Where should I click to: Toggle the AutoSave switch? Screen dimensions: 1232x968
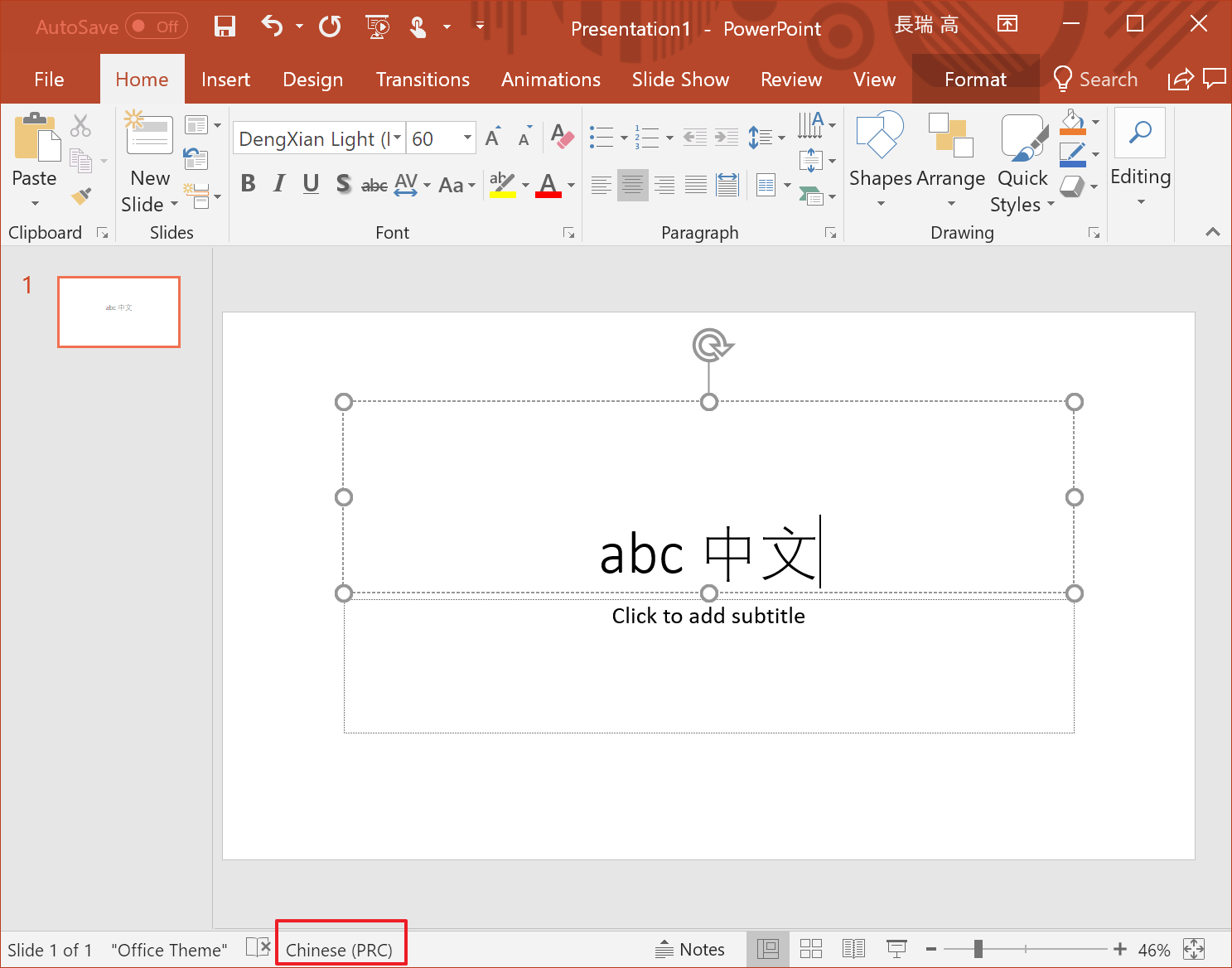pos(157,27)
